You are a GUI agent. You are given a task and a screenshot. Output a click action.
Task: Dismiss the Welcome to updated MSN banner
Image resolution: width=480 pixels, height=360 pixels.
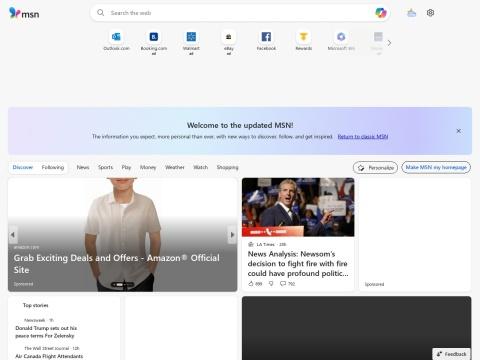(x=458, y=131)
